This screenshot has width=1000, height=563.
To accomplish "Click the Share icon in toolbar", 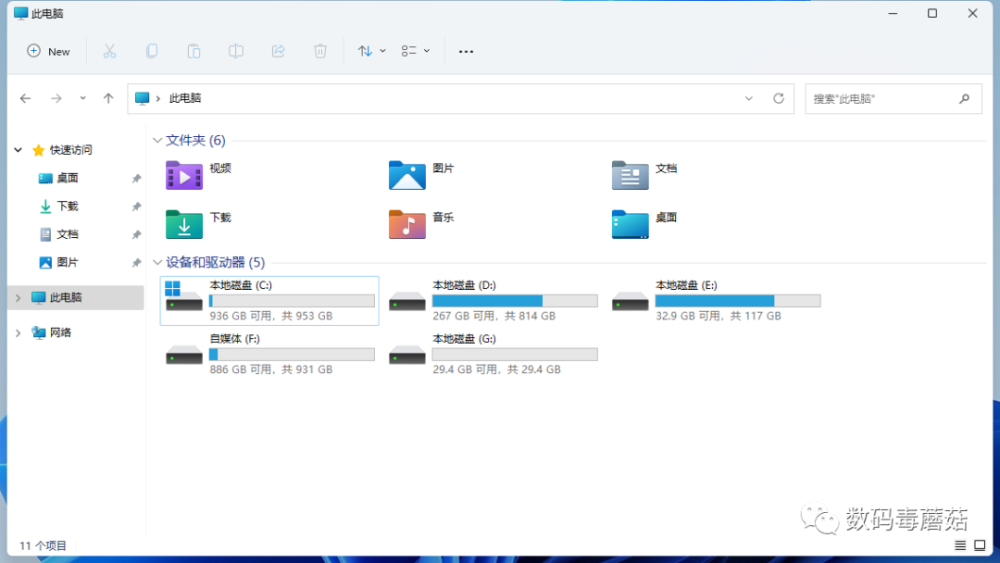I will 278,51.
